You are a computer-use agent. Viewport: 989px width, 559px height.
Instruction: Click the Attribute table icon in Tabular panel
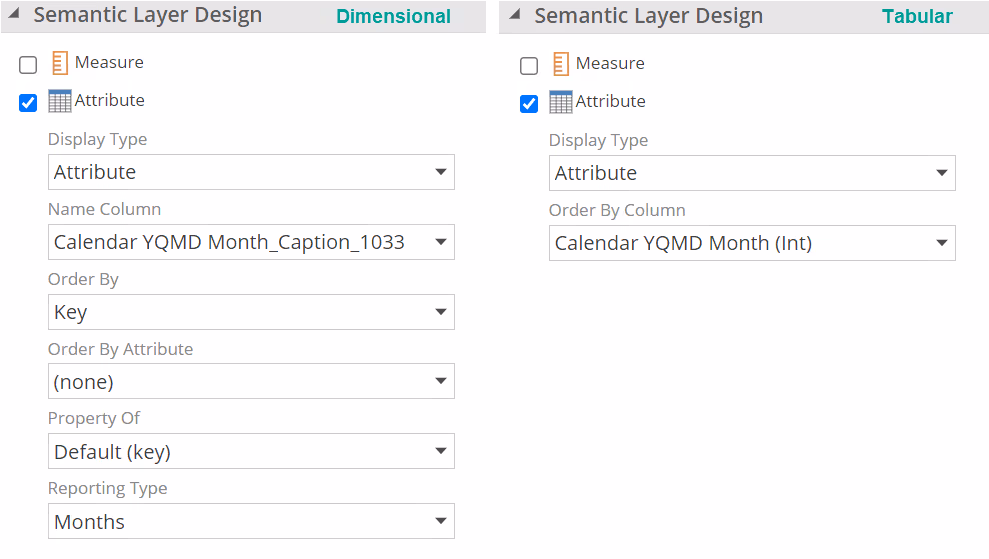[561, 102]
